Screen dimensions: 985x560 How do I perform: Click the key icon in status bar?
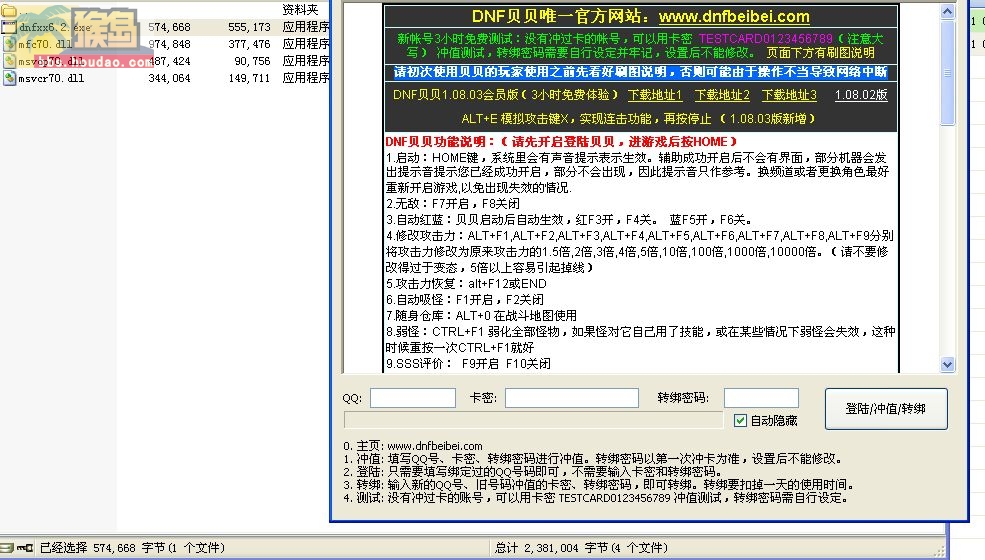coord(24,548)
